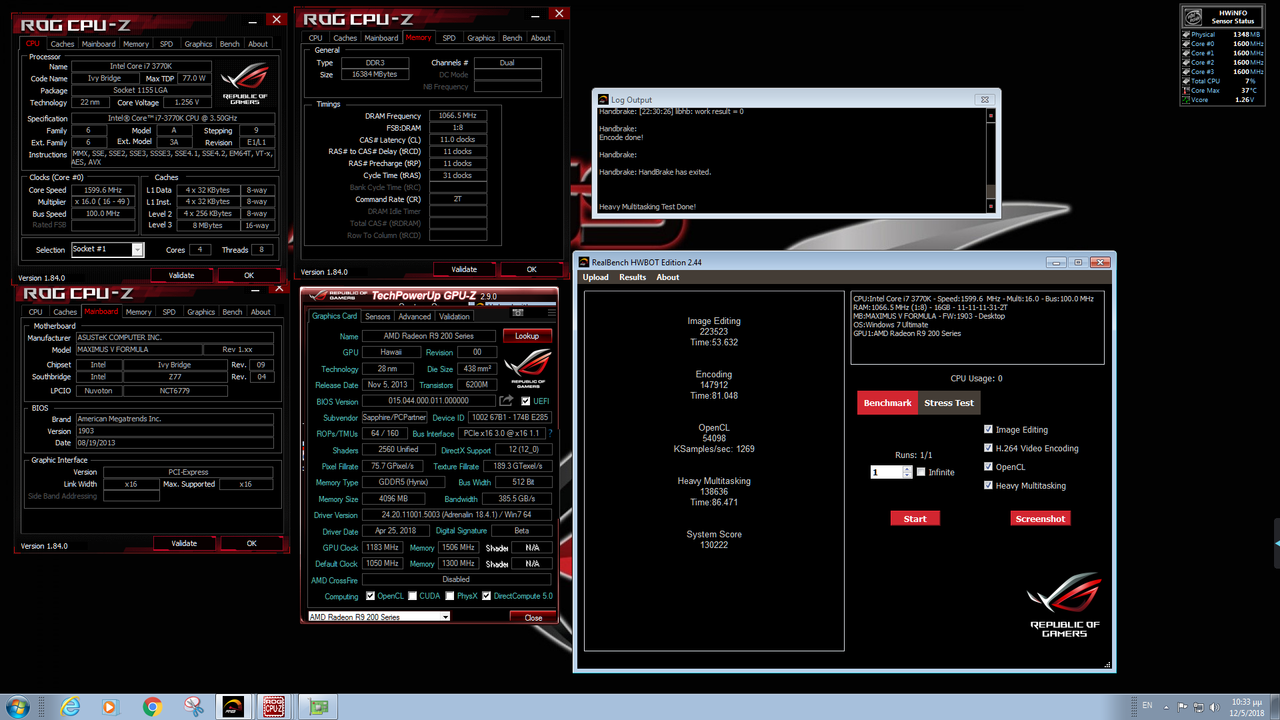Click the Bus Interface question mark icon
Image resolution: width=1280 pixels, height=720 pixels.
pyautogui.click(x=549, y=434)
